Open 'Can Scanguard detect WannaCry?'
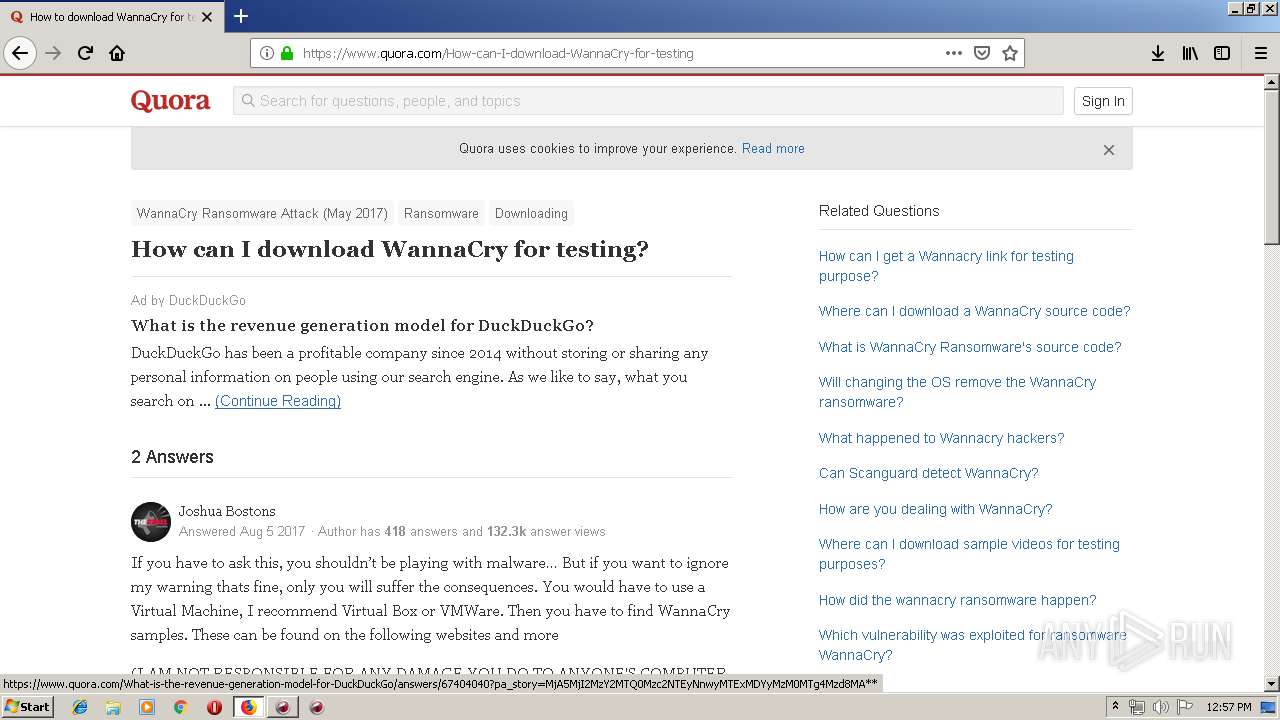 [929, 473]
